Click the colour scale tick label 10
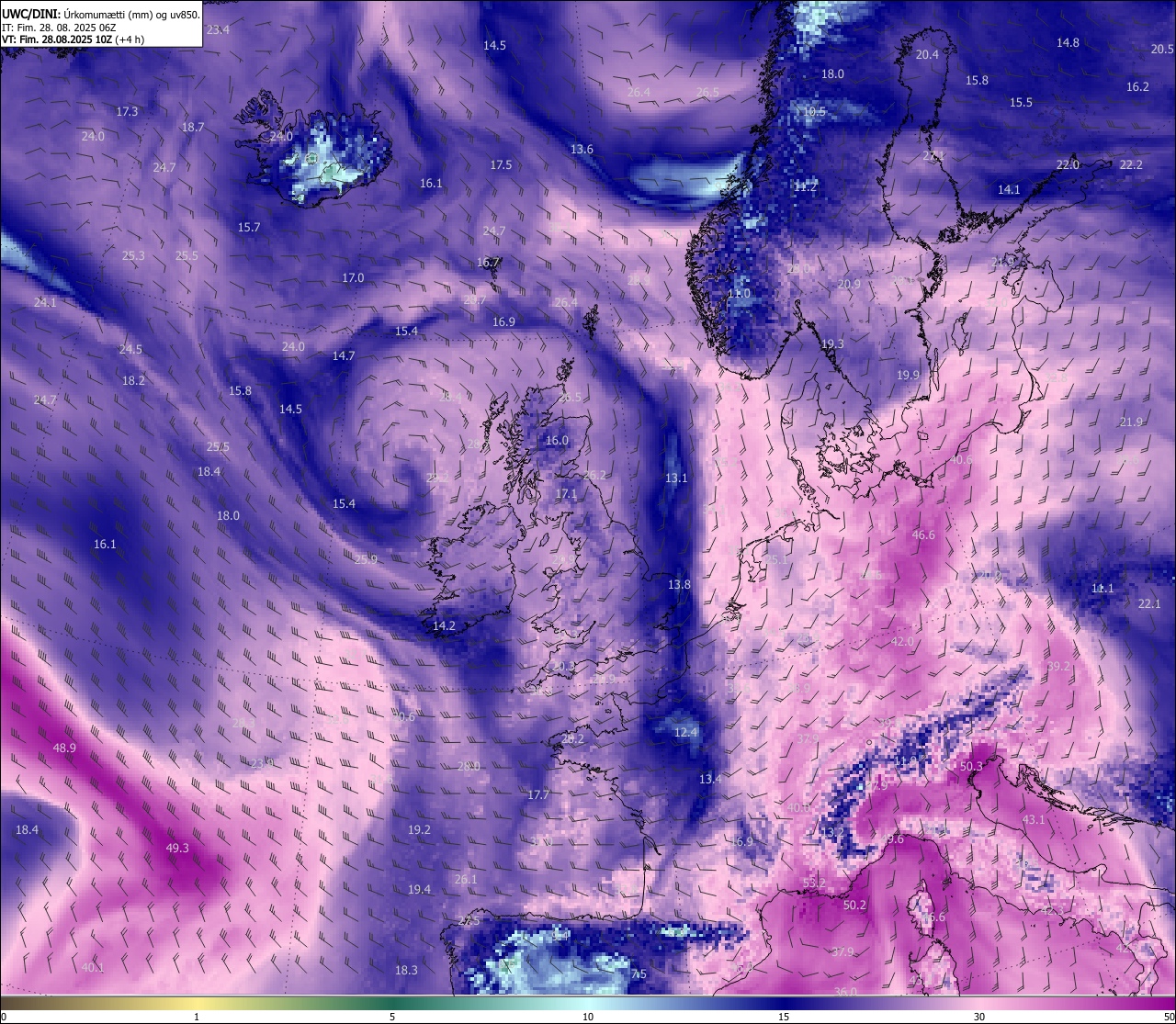 click(x=588, y=1017)
